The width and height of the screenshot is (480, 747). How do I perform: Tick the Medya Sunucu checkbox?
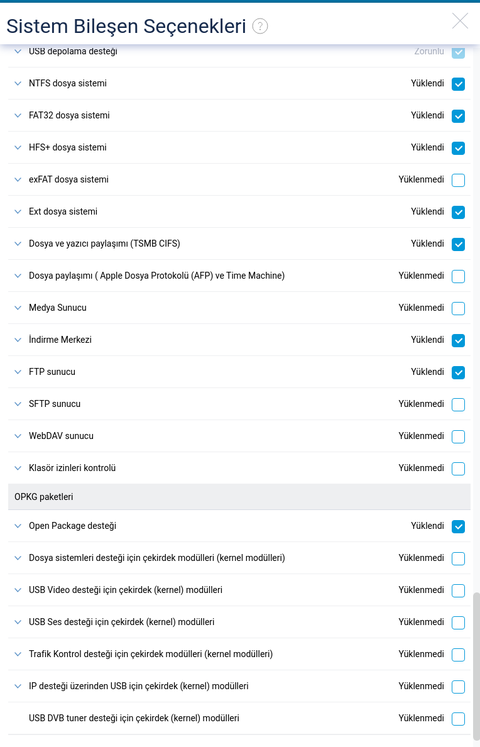tap(458, 308)
